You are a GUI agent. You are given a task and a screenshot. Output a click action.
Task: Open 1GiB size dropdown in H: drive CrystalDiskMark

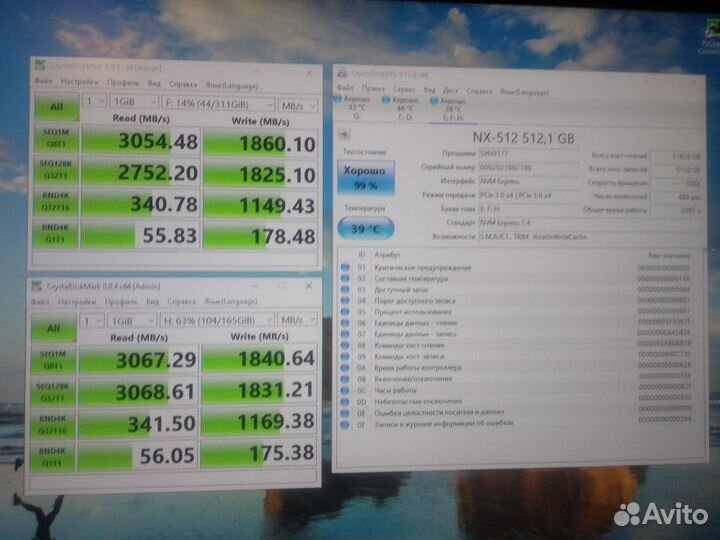[132, 321]
